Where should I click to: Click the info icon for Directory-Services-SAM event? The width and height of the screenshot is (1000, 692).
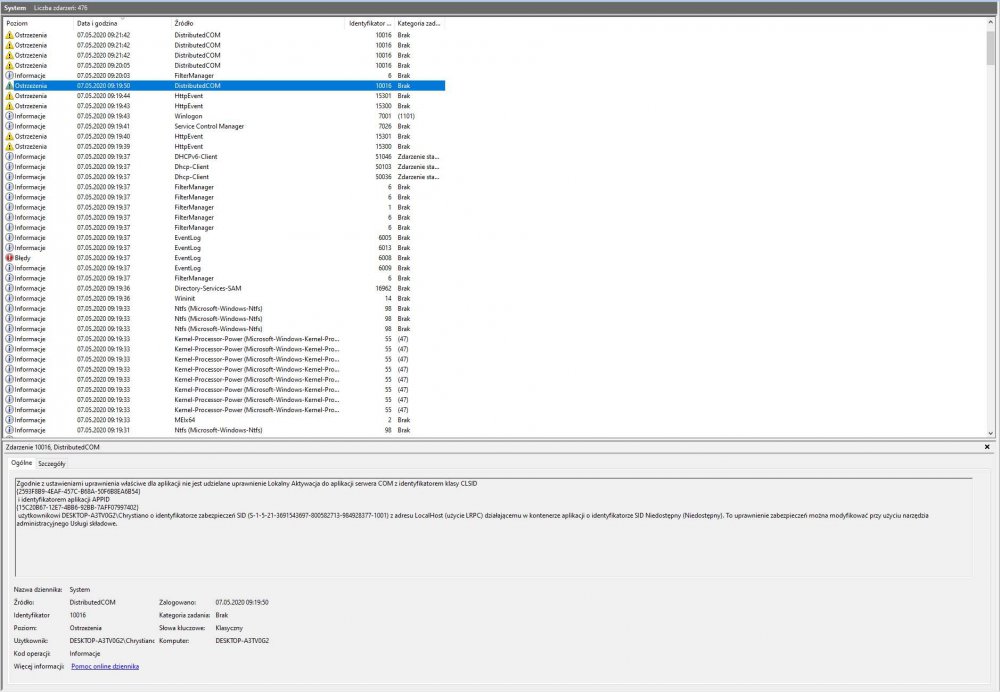[9, 288]
